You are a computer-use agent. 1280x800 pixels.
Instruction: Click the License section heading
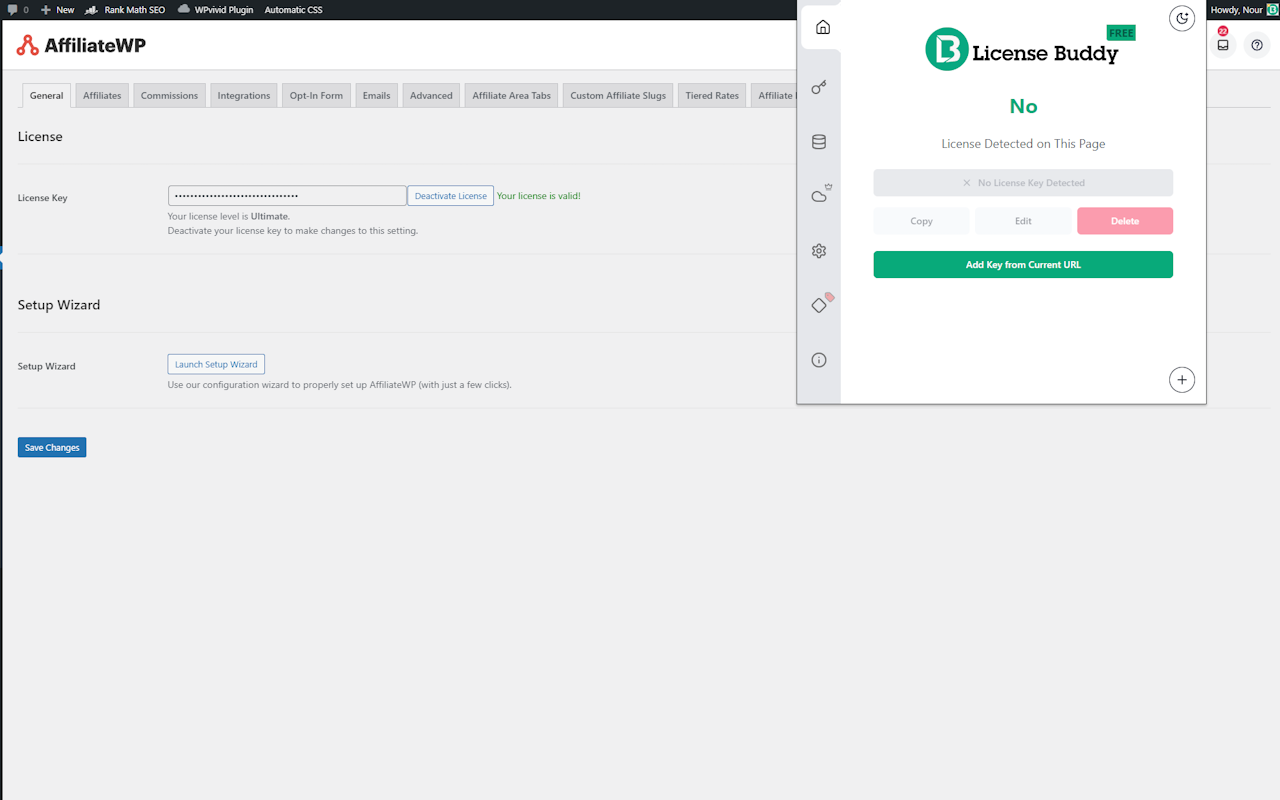[40, 137]
